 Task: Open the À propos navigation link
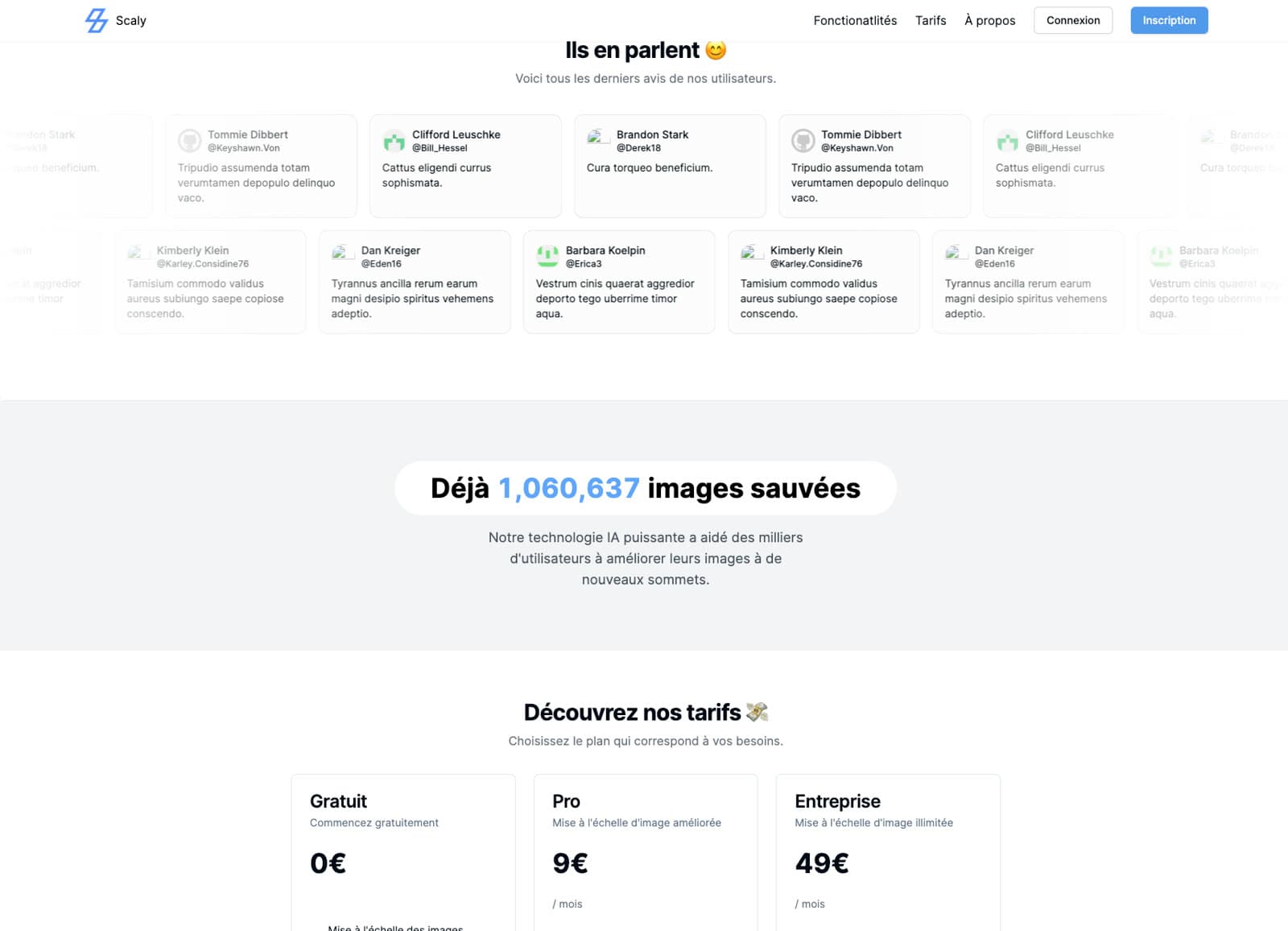tap(989, 20)
